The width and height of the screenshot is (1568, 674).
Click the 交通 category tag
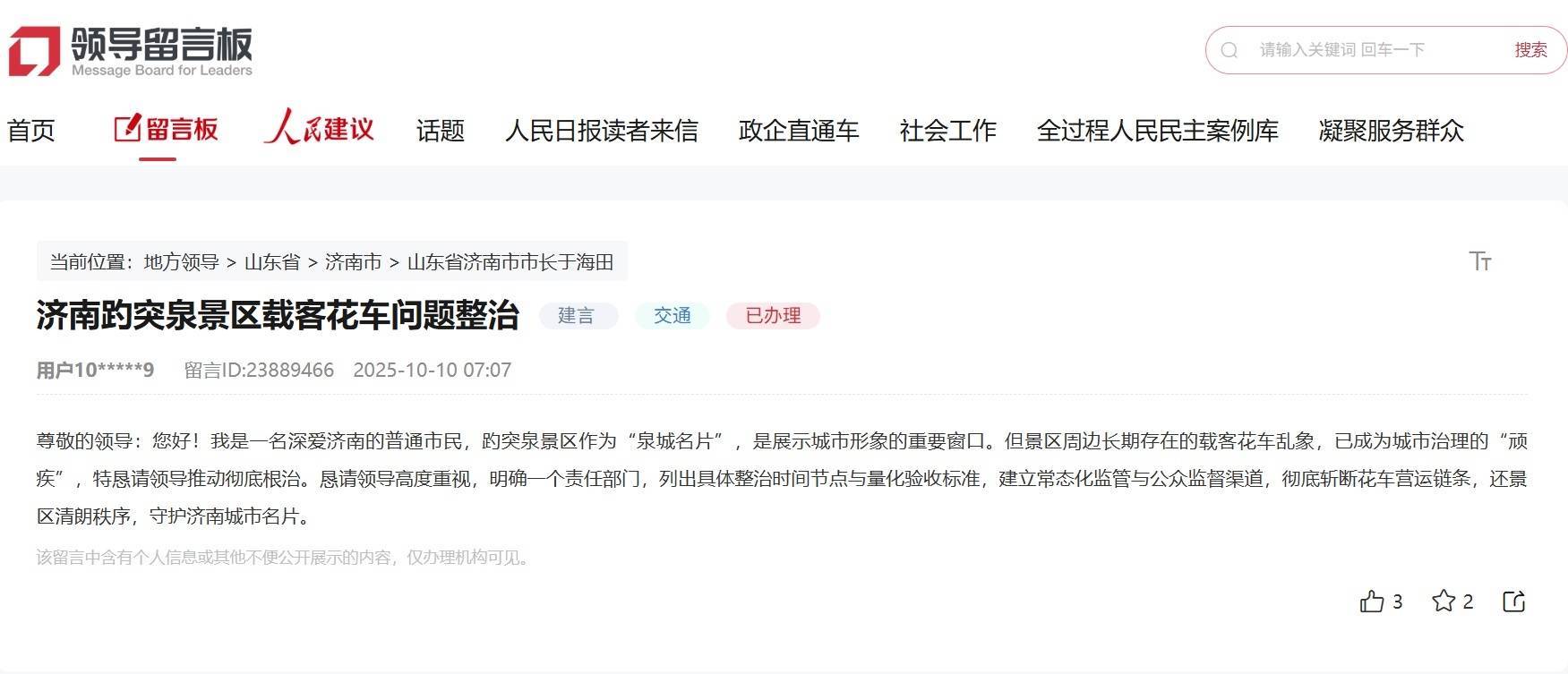tap(673, 316)
